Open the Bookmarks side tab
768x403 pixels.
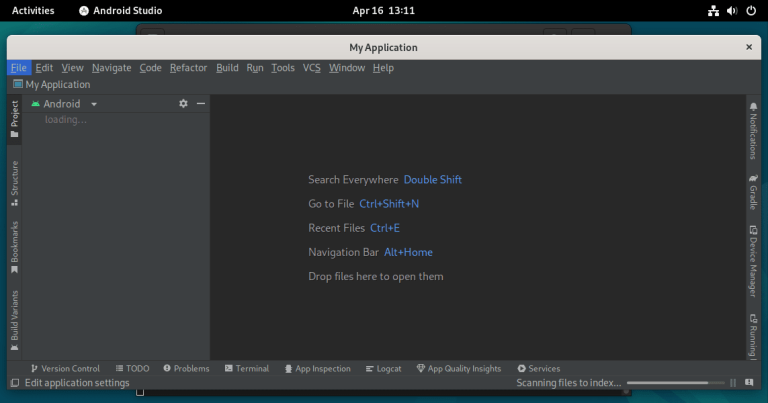coord(15,247)
